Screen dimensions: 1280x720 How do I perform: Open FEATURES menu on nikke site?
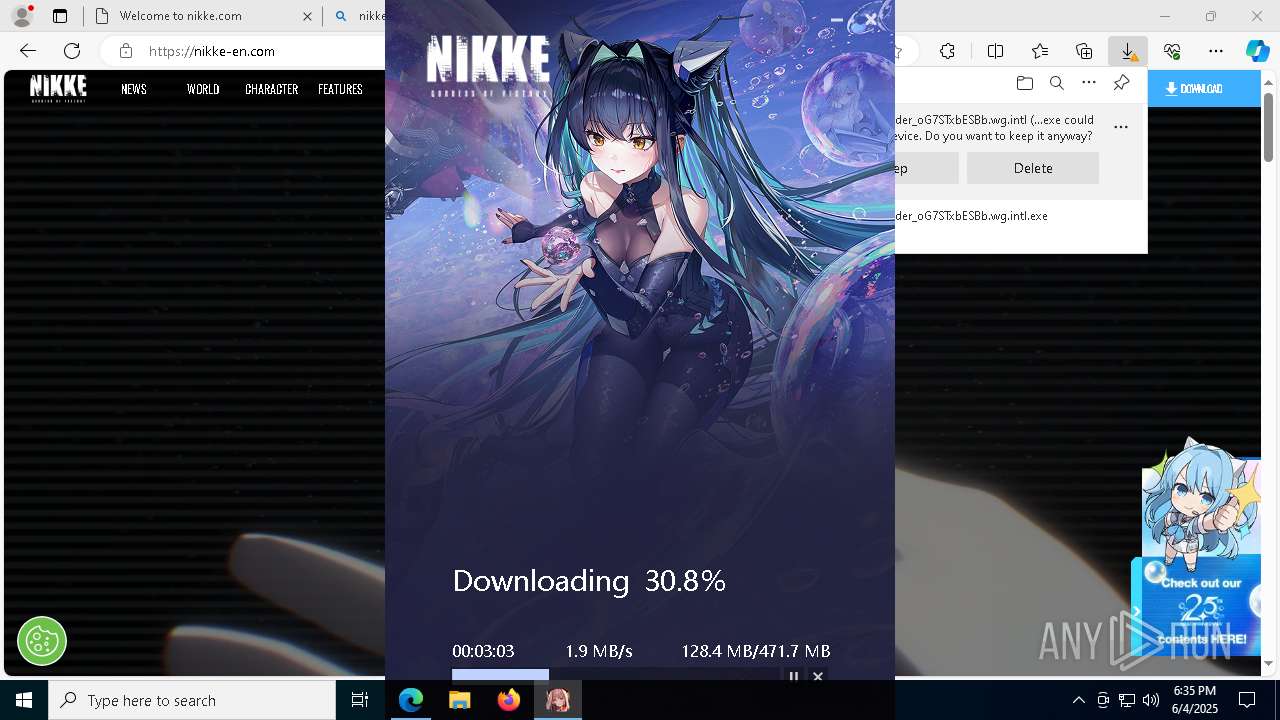click(x=340, y=89)
